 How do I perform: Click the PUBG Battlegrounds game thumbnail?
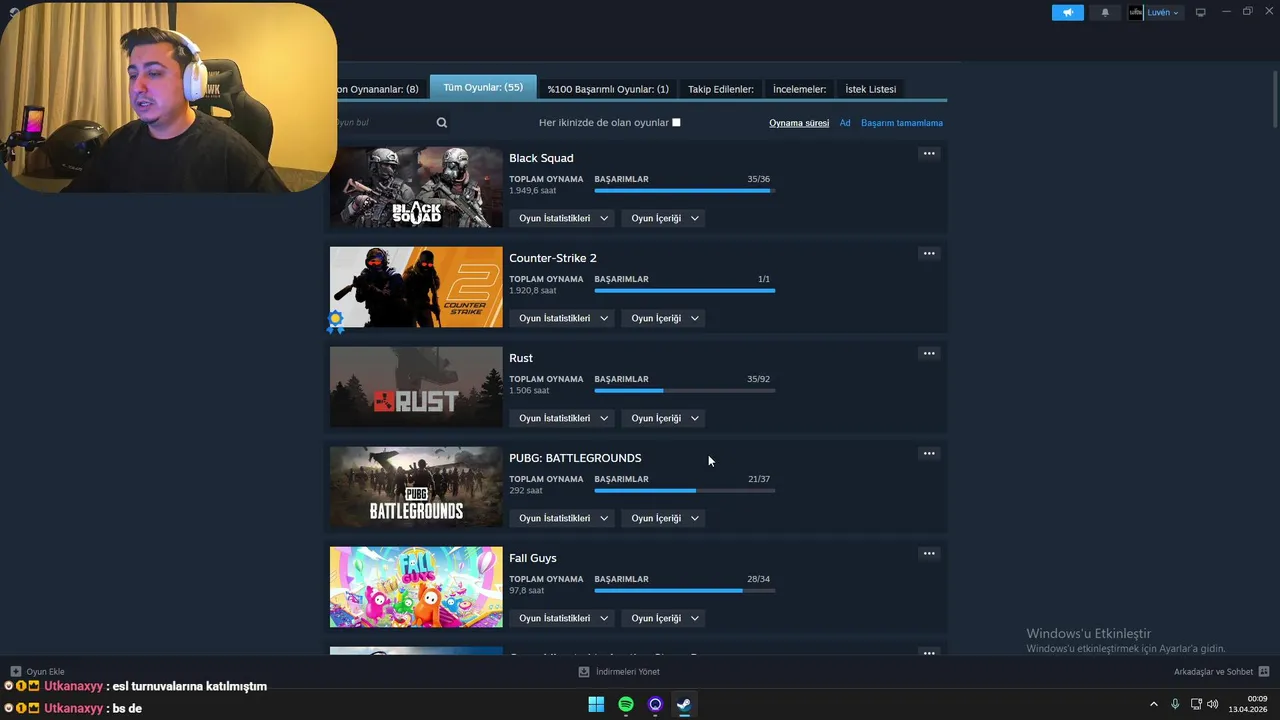pyautogui.click(x=416, y=487)
